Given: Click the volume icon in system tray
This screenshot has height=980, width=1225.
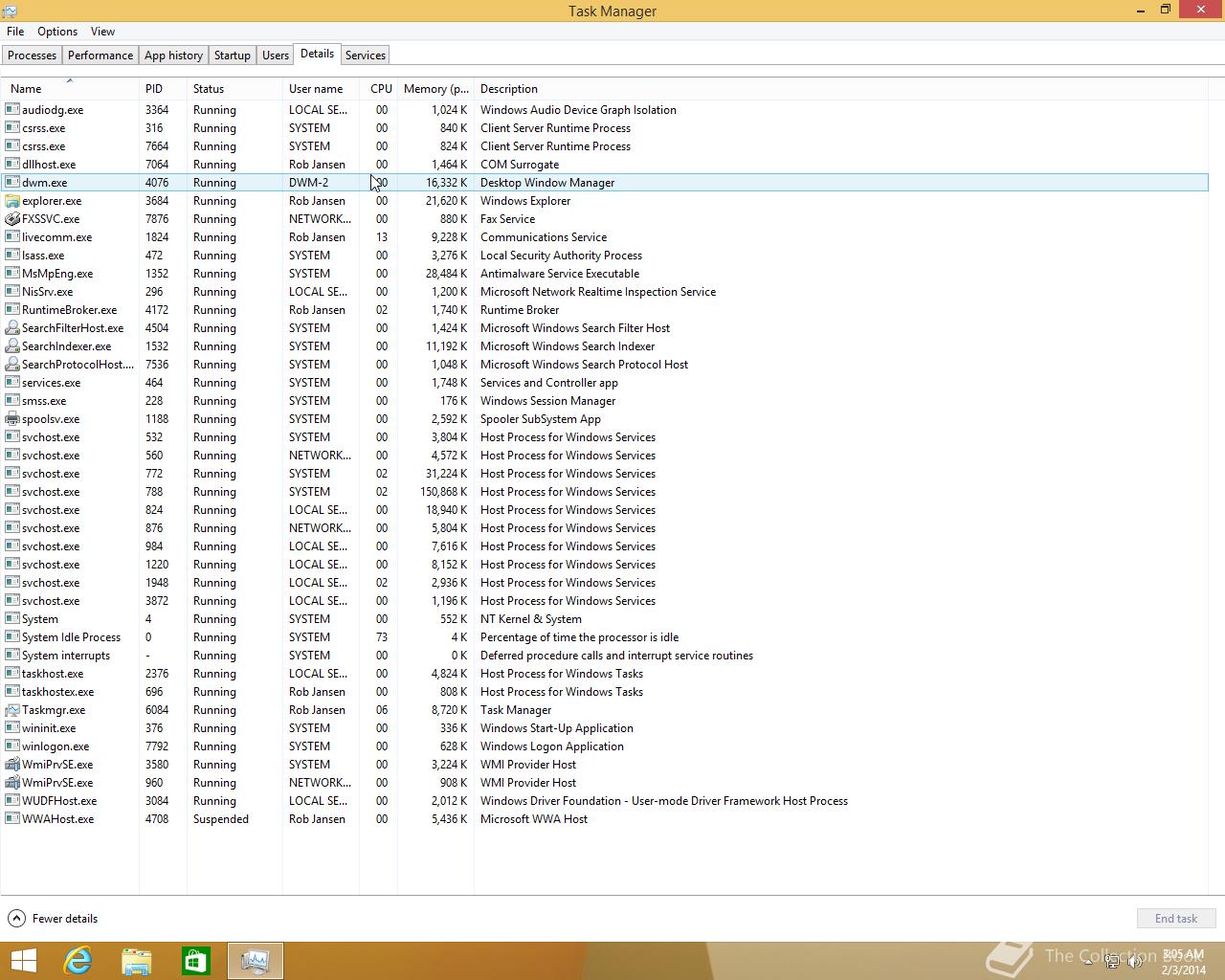Looking at the screenshot, I should pyautogui.click(x=1135, y=962).
